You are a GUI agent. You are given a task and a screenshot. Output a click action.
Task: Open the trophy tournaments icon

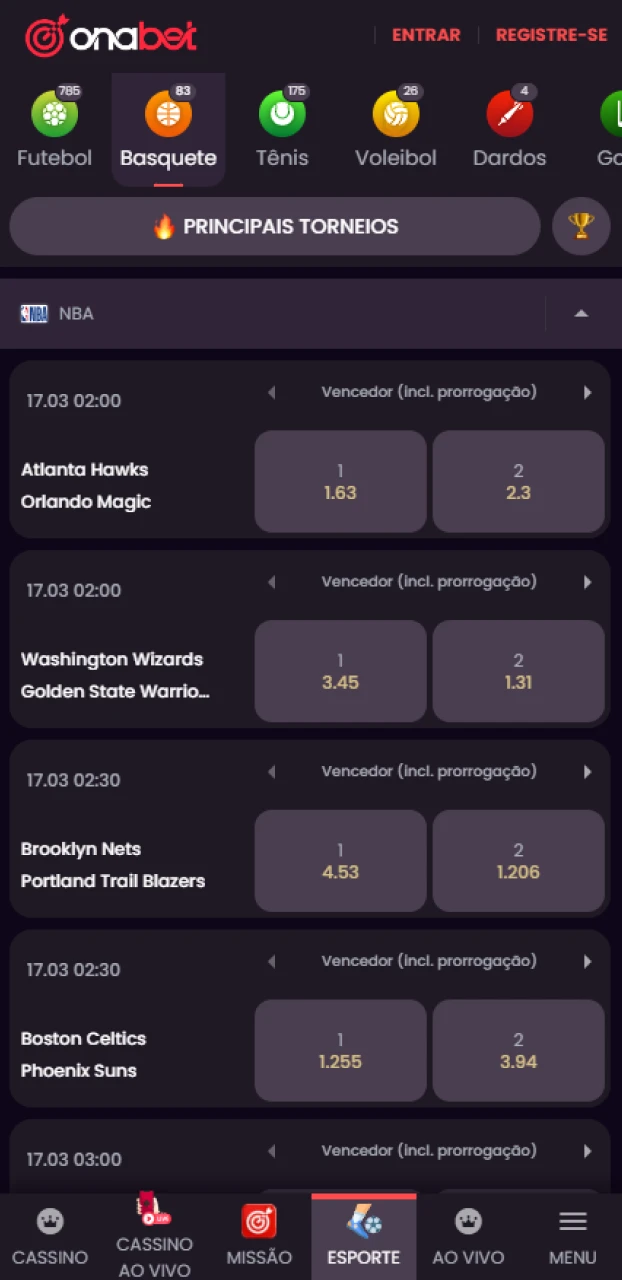pos(581,227)
